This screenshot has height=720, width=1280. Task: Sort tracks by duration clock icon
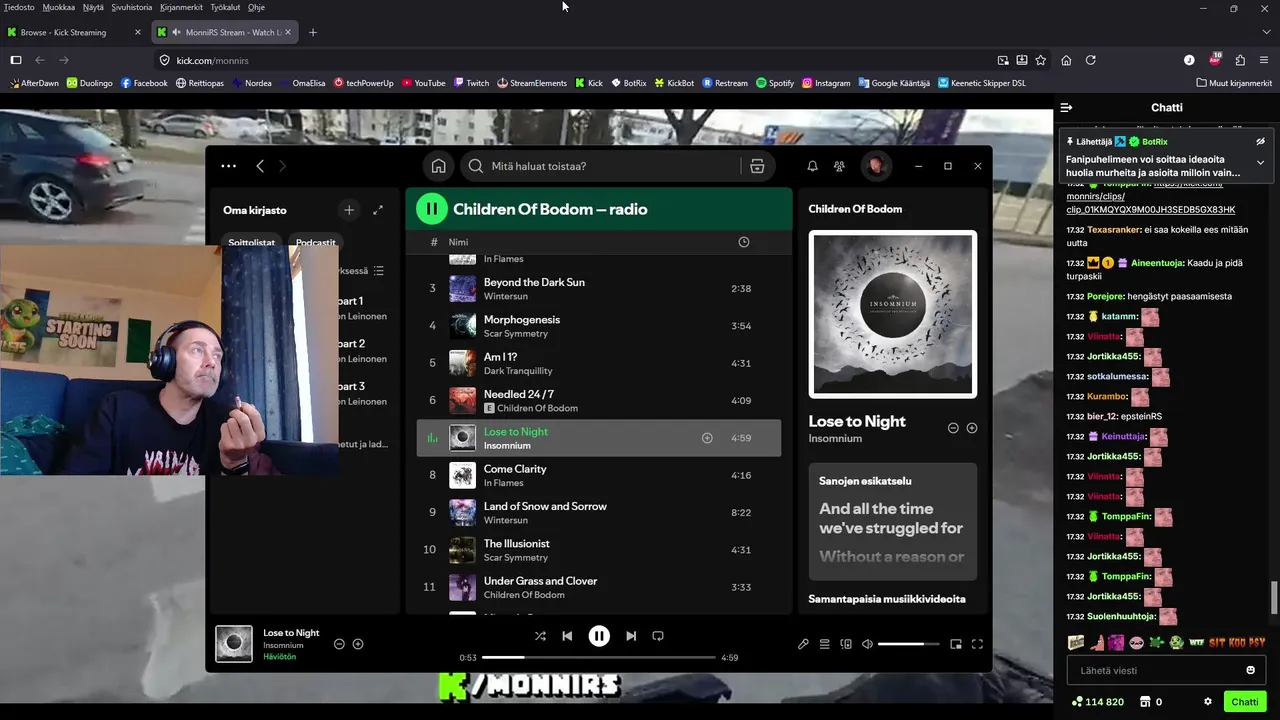(x=743, y=242)
